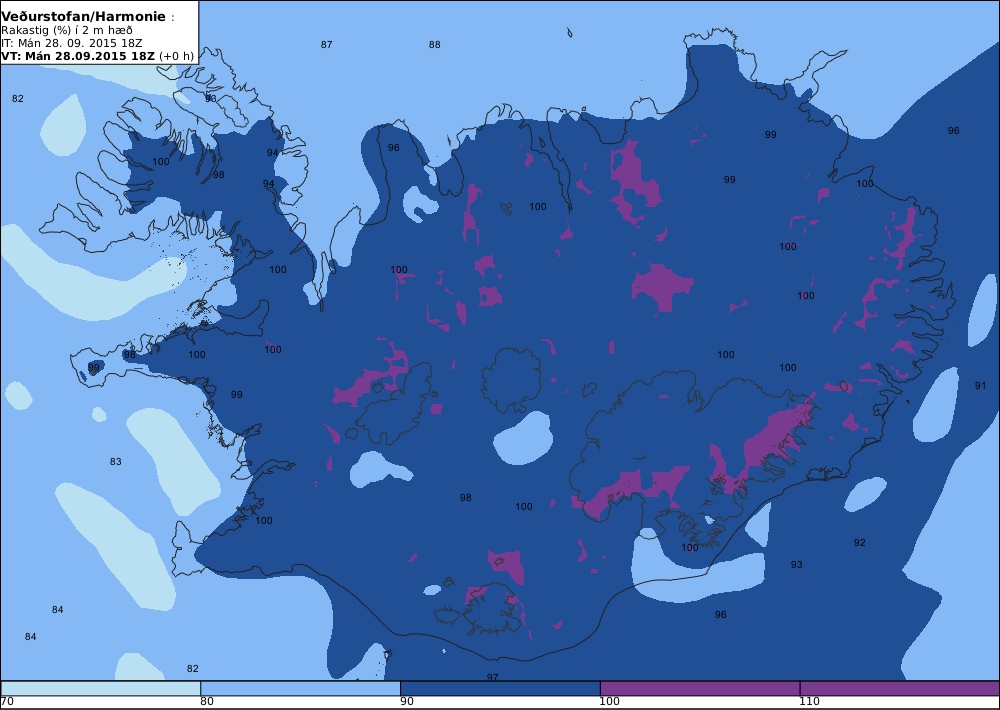This screenshot has height=710, width=1000.
Task: Pick the purple 100–110 legend swatch
Action: 700,688
